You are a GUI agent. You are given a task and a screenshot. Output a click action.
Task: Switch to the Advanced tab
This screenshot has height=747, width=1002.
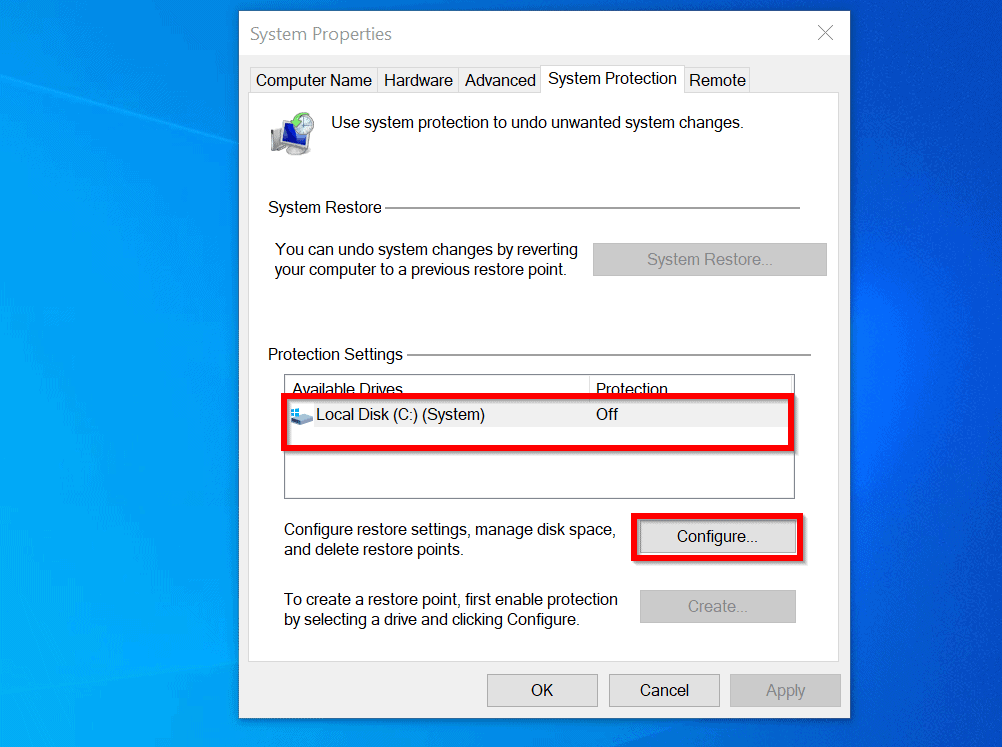tap(499, 80)
